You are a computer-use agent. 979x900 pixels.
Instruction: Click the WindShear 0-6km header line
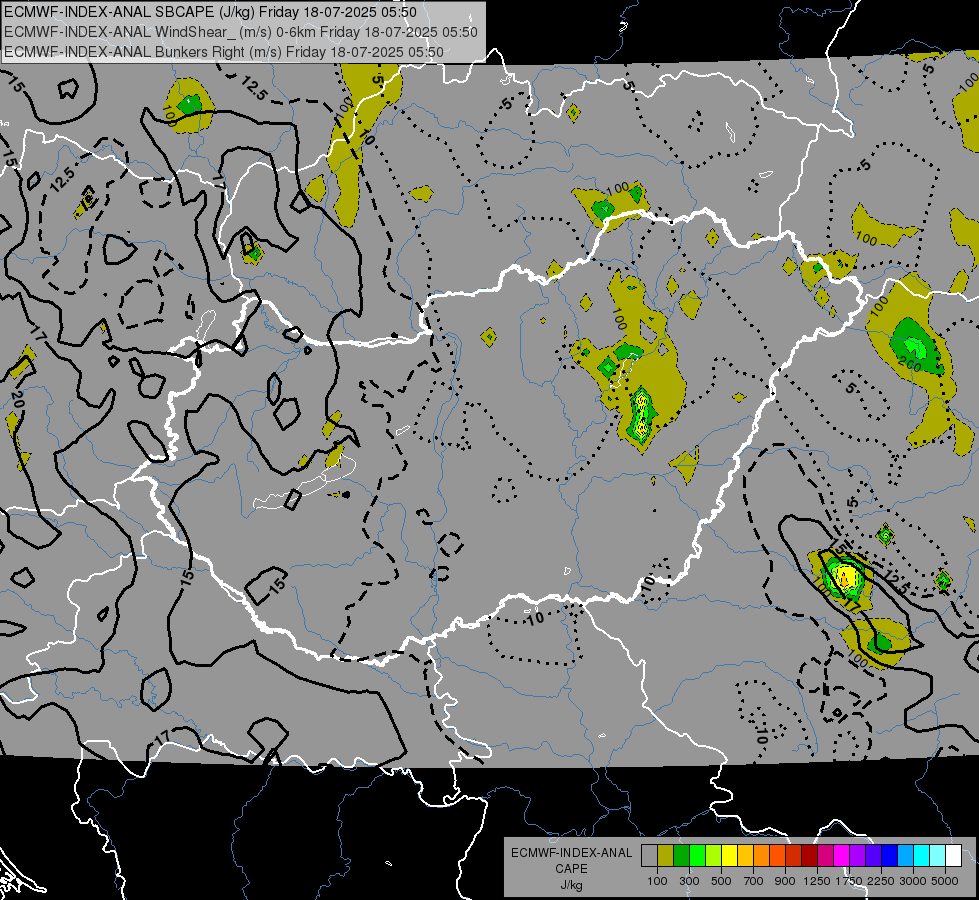coord(240,32)
